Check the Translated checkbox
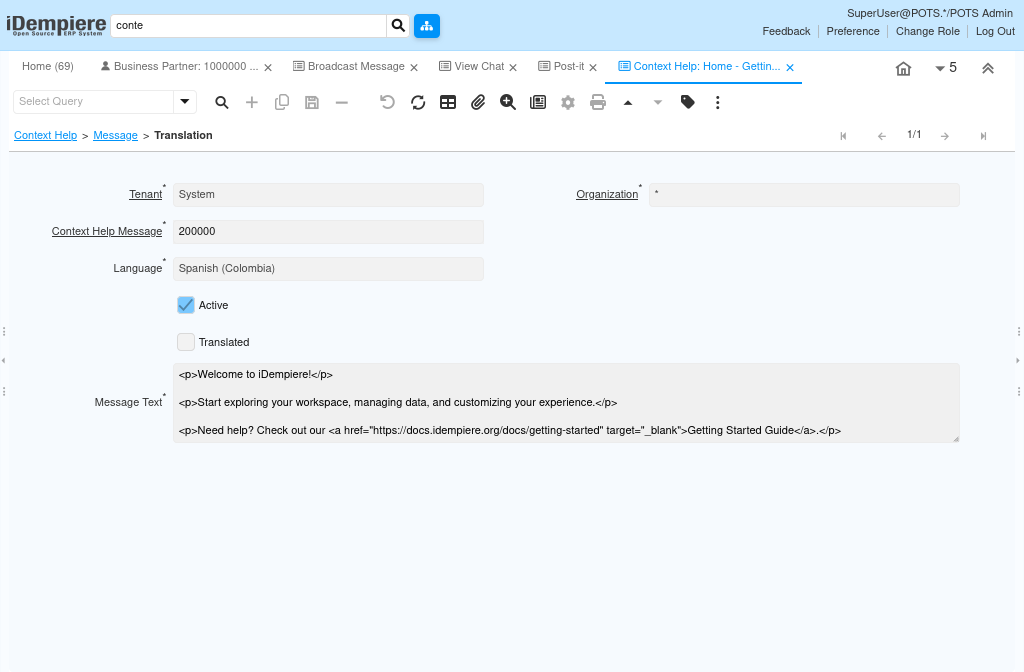The image size is (1024, 672). [186, 342]
